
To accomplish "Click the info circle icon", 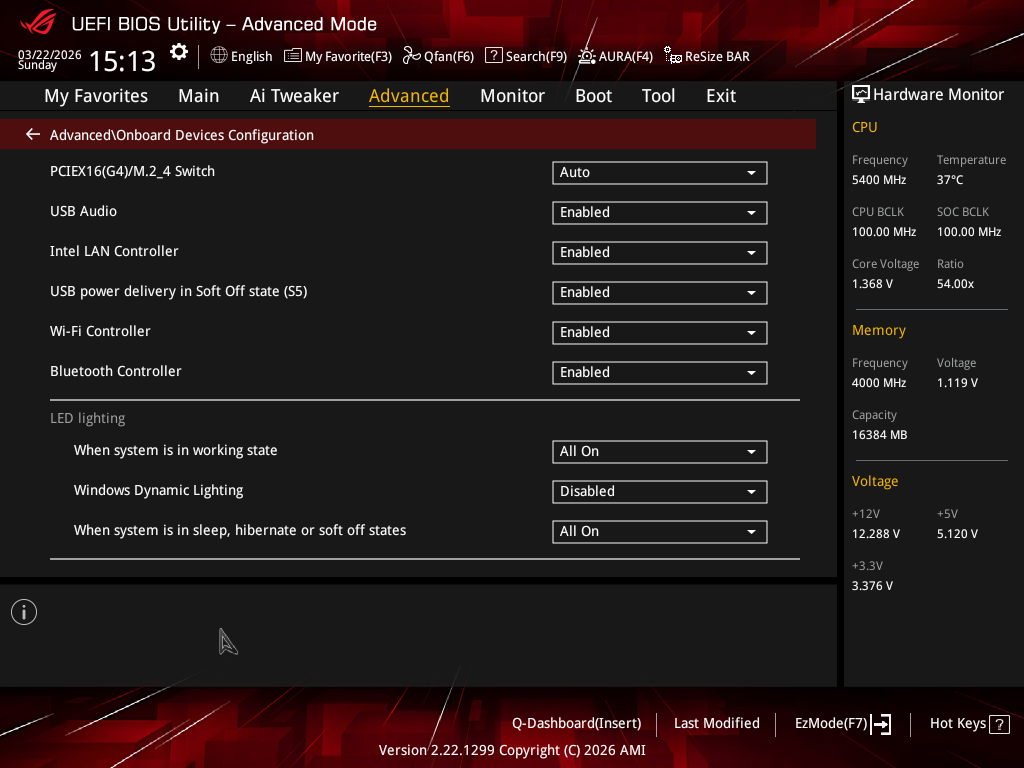I will (x=24, y=612).
